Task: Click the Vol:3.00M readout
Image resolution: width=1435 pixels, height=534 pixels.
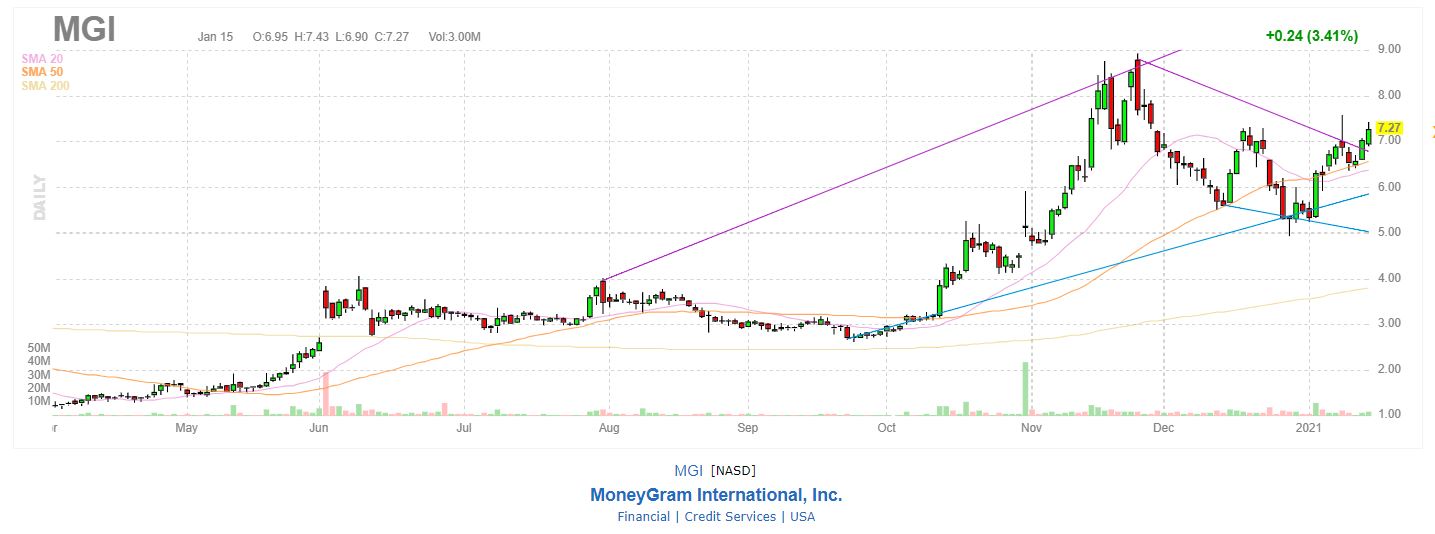Action: click(455, 37)
